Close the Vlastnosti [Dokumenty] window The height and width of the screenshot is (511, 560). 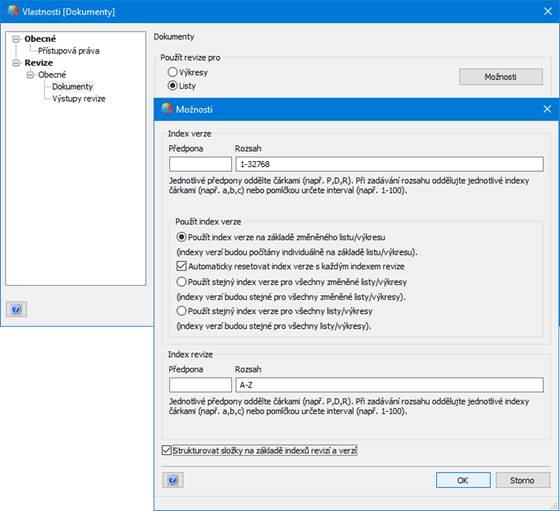click(548, 11)
